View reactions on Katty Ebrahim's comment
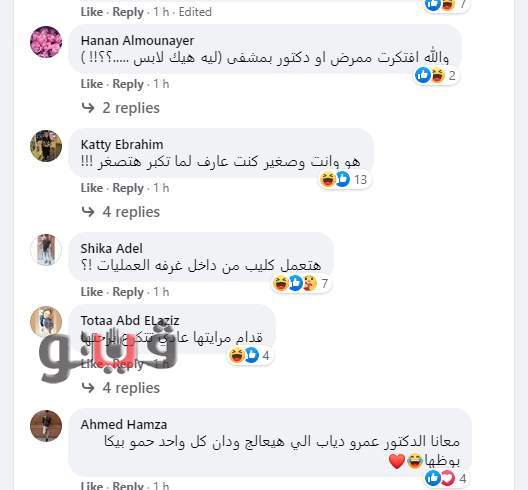 point(343,179)
